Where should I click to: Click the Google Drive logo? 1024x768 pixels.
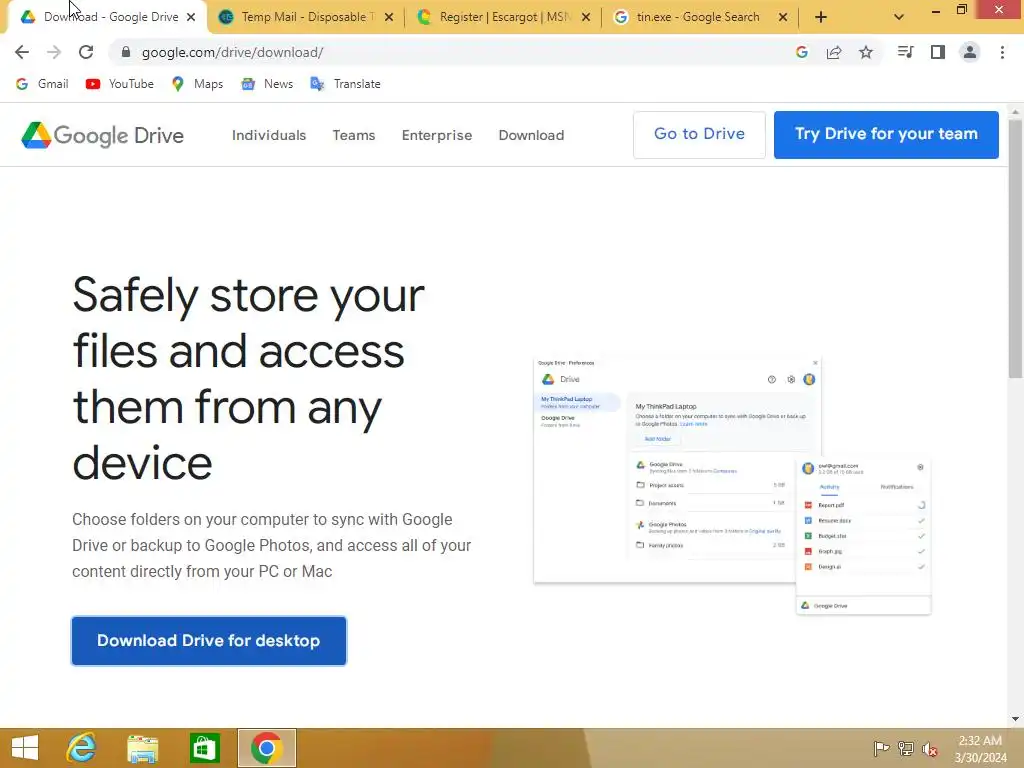[103, 135]
